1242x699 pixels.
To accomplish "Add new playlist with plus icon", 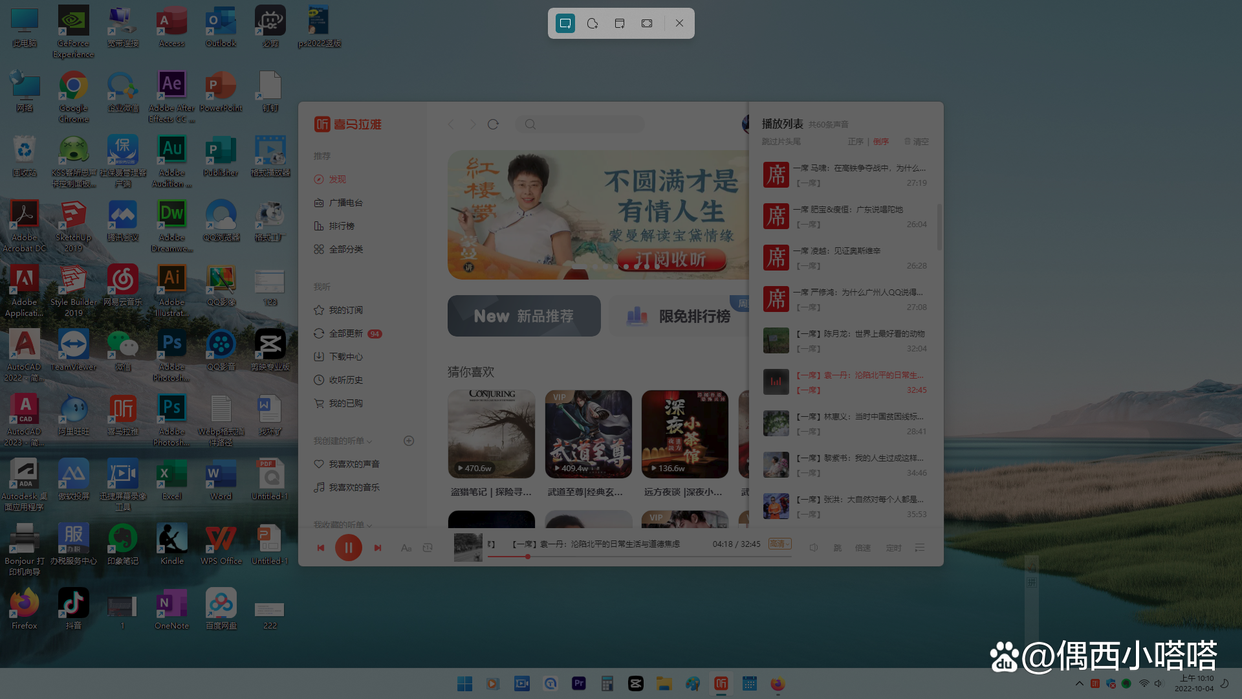I will point(408,440).
